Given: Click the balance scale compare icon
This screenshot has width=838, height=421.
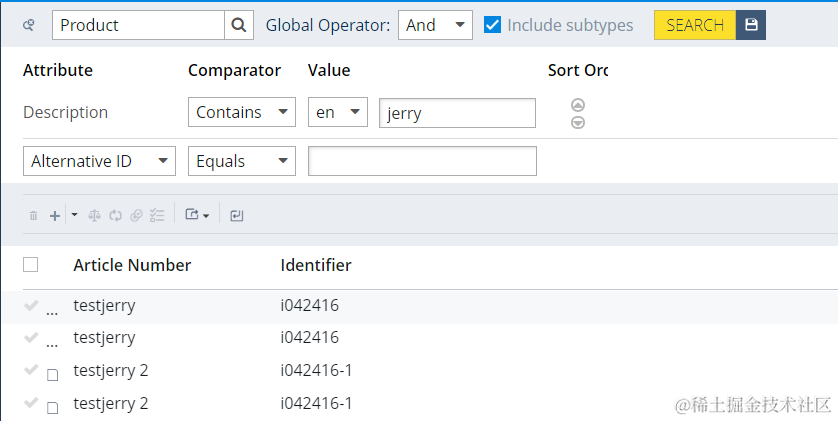Looking at the screenshot, I should coord(95,215).
